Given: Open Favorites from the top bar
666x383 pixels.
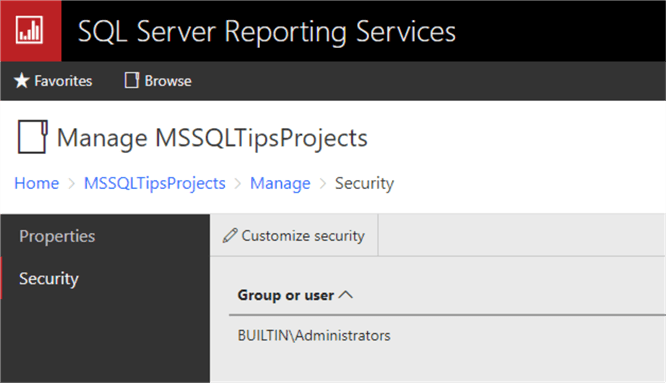Looking at the screenshot, I should [53, 81].
